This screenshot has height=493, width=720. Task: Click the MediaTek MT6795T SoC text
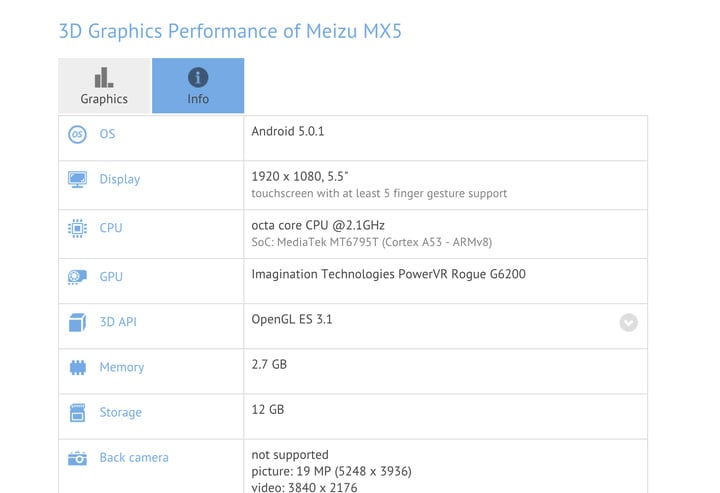pyautogui.click(x=371, y=243)
